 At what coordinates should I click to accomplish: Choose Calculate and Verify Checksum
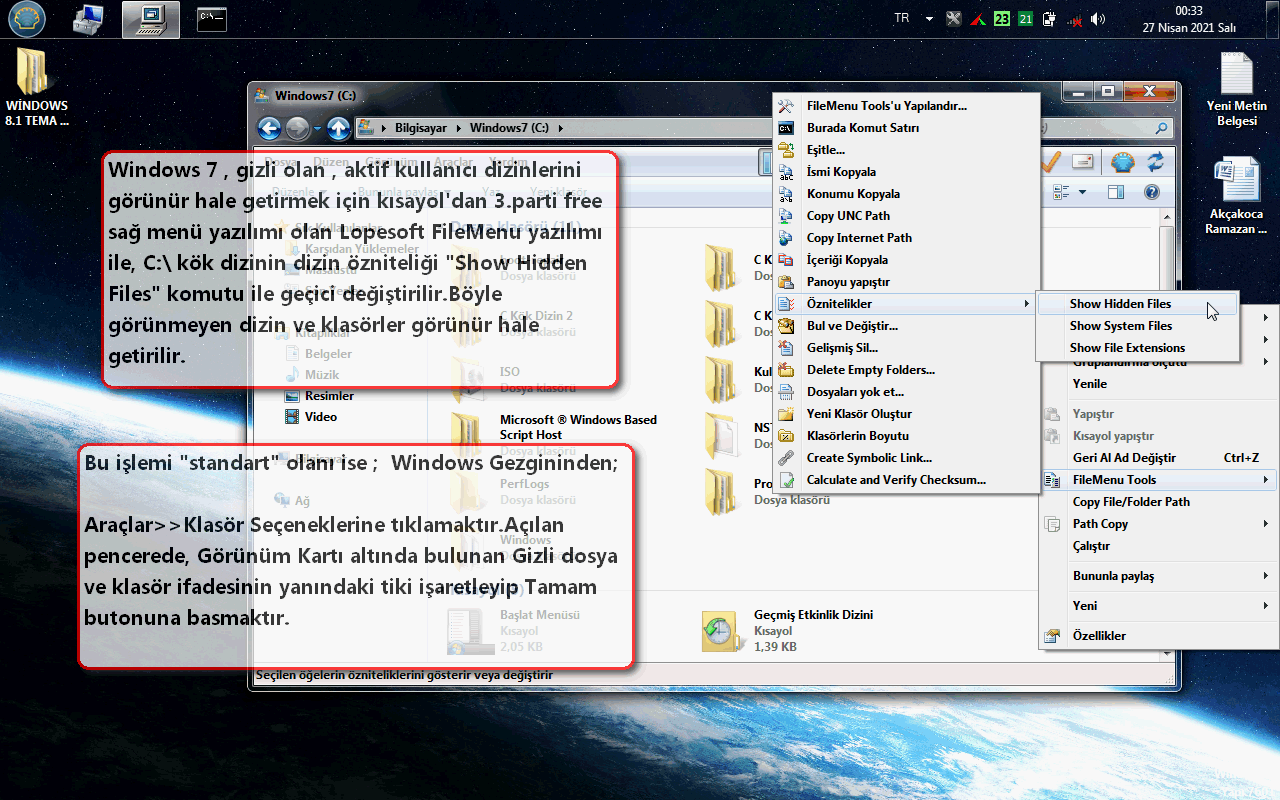point(905,480)
